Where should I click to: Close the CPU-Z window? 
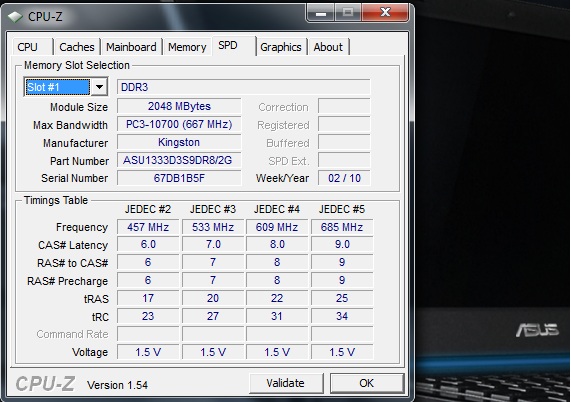coord(385,13)
